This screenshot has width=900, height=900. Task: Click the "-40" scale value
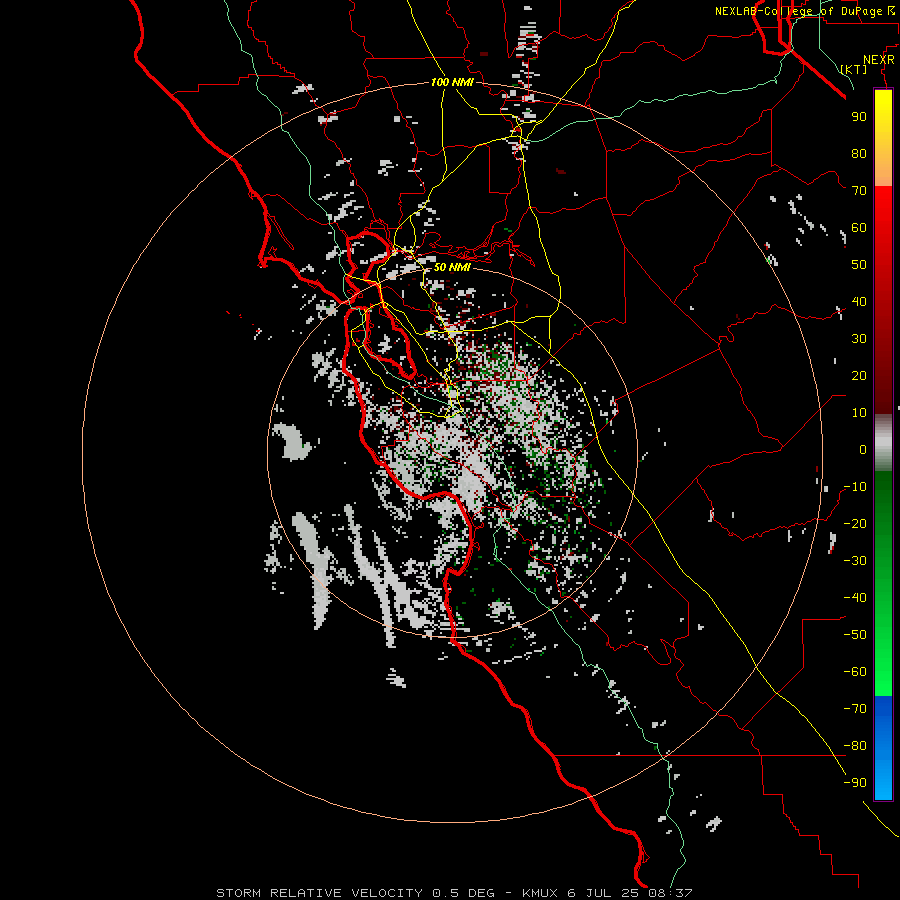[855, 598]
